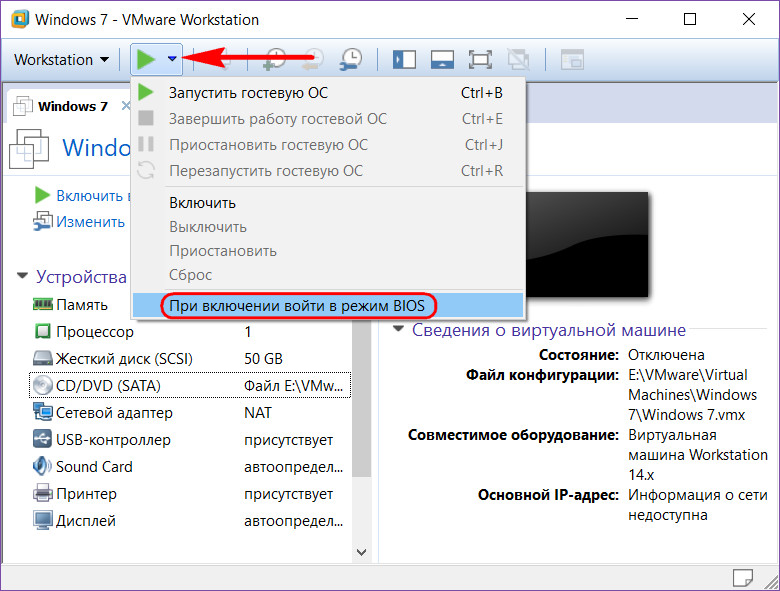The image size is (780, 591).
Task: Click the gray restart icon in menu
Action: [x=146, y=170]
